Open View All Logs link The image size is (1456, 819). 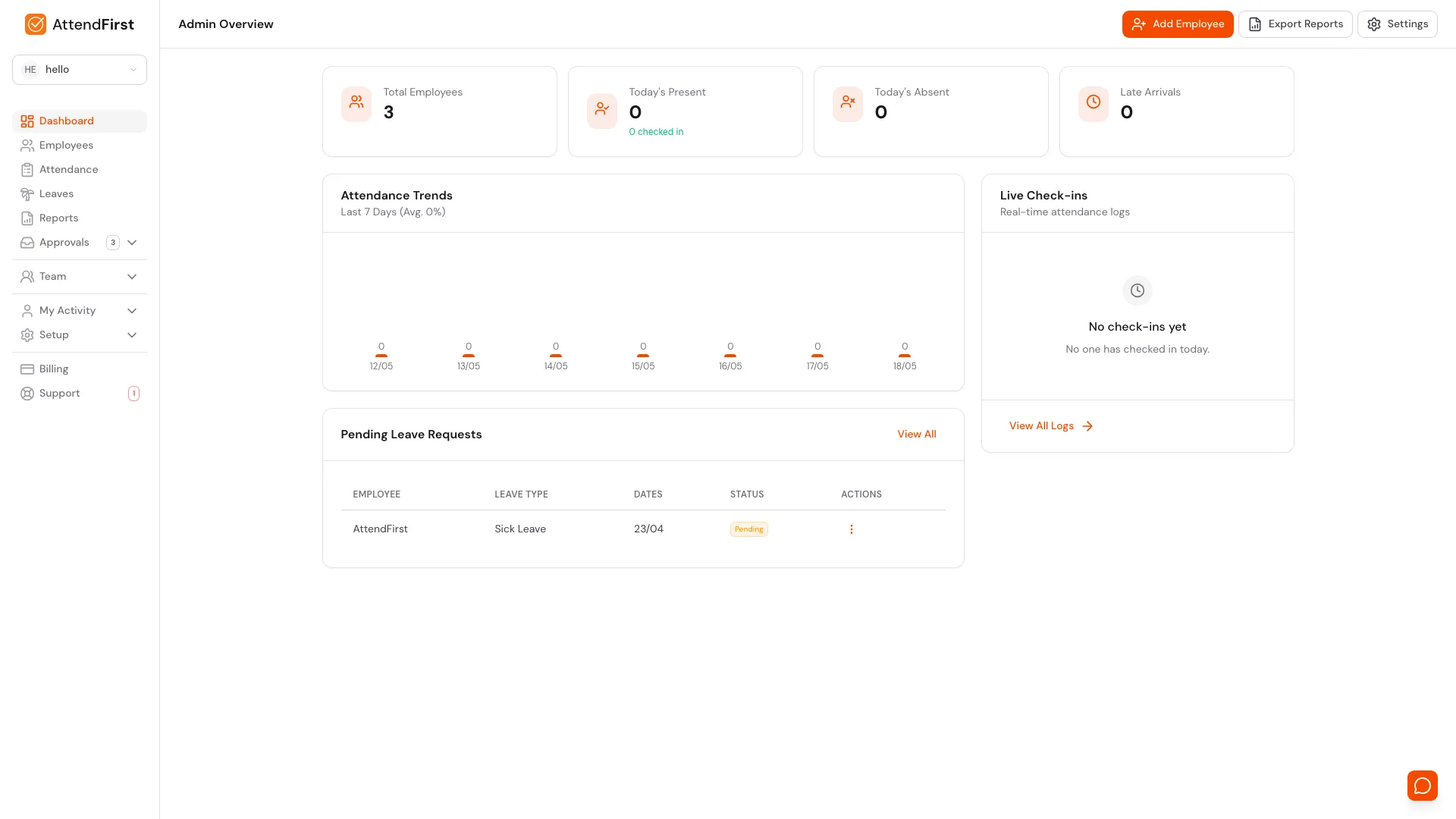pyautogui.click(x=1051, y=426)
